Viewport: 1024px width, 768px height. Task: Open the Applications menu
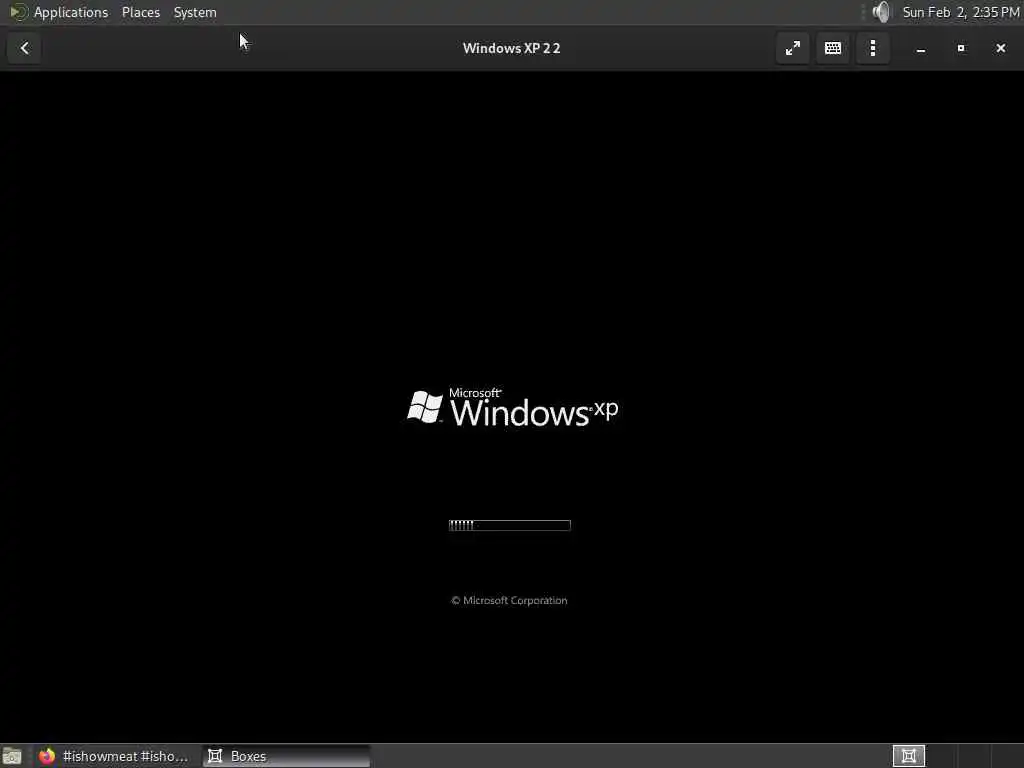tap(59, 12)
